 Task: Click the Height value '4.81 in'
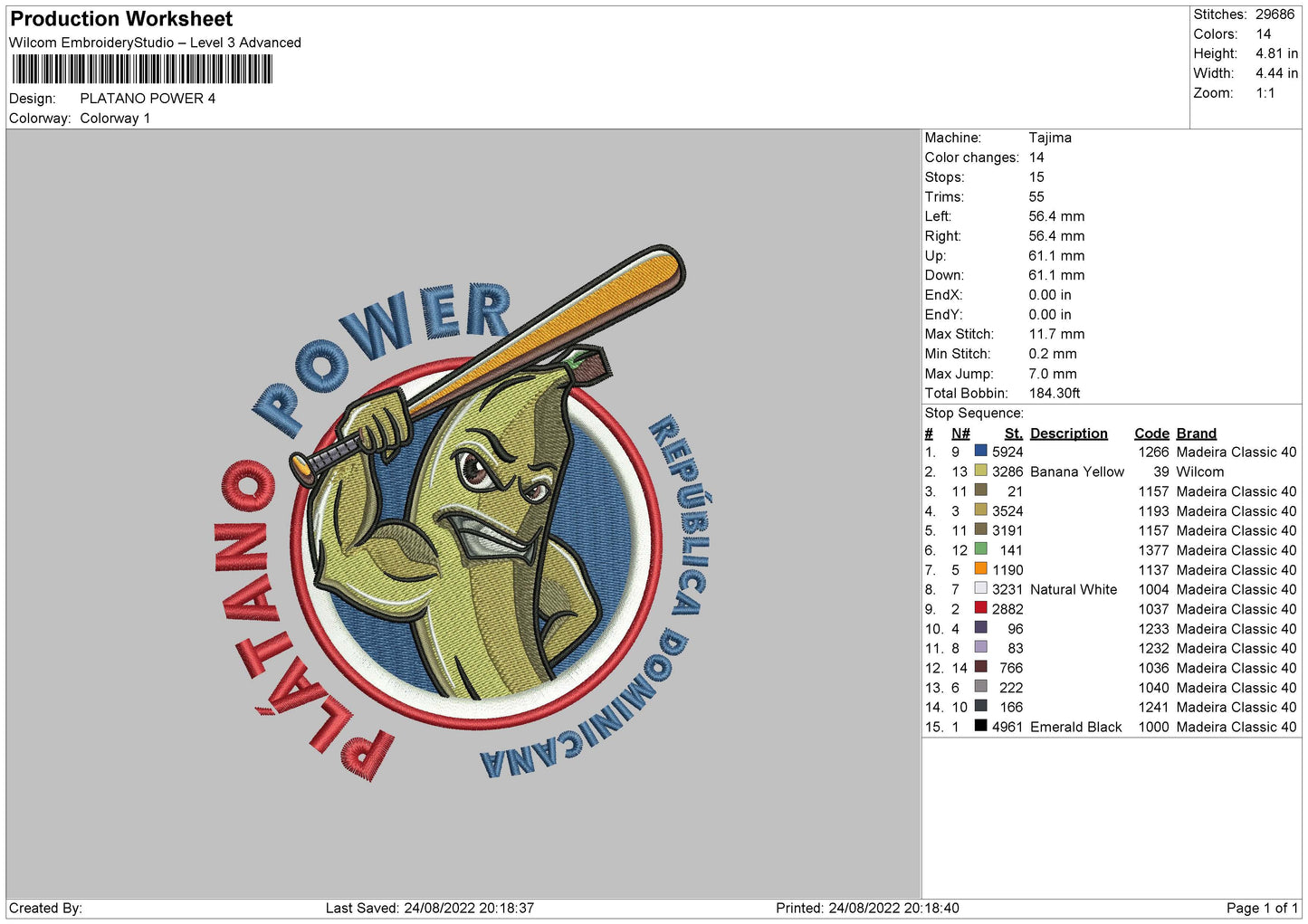(x=1276, y=53)
